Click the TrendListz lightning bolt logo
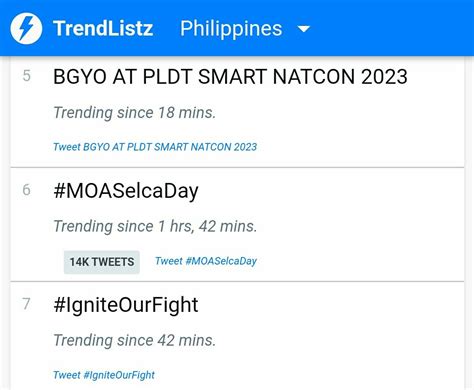474x390 pixels. click(26, 28)
